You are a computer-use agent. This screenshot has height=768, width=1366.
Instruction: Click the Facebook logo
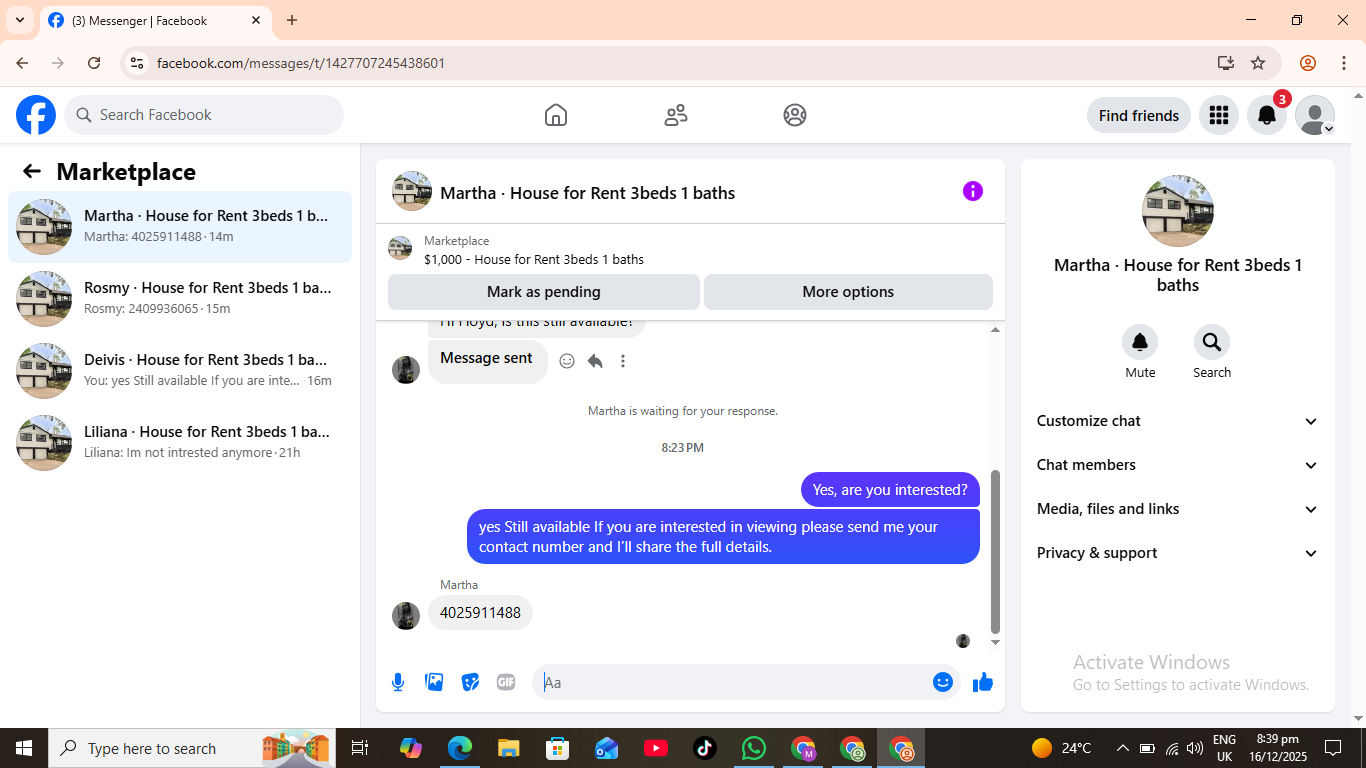point(36,115)
